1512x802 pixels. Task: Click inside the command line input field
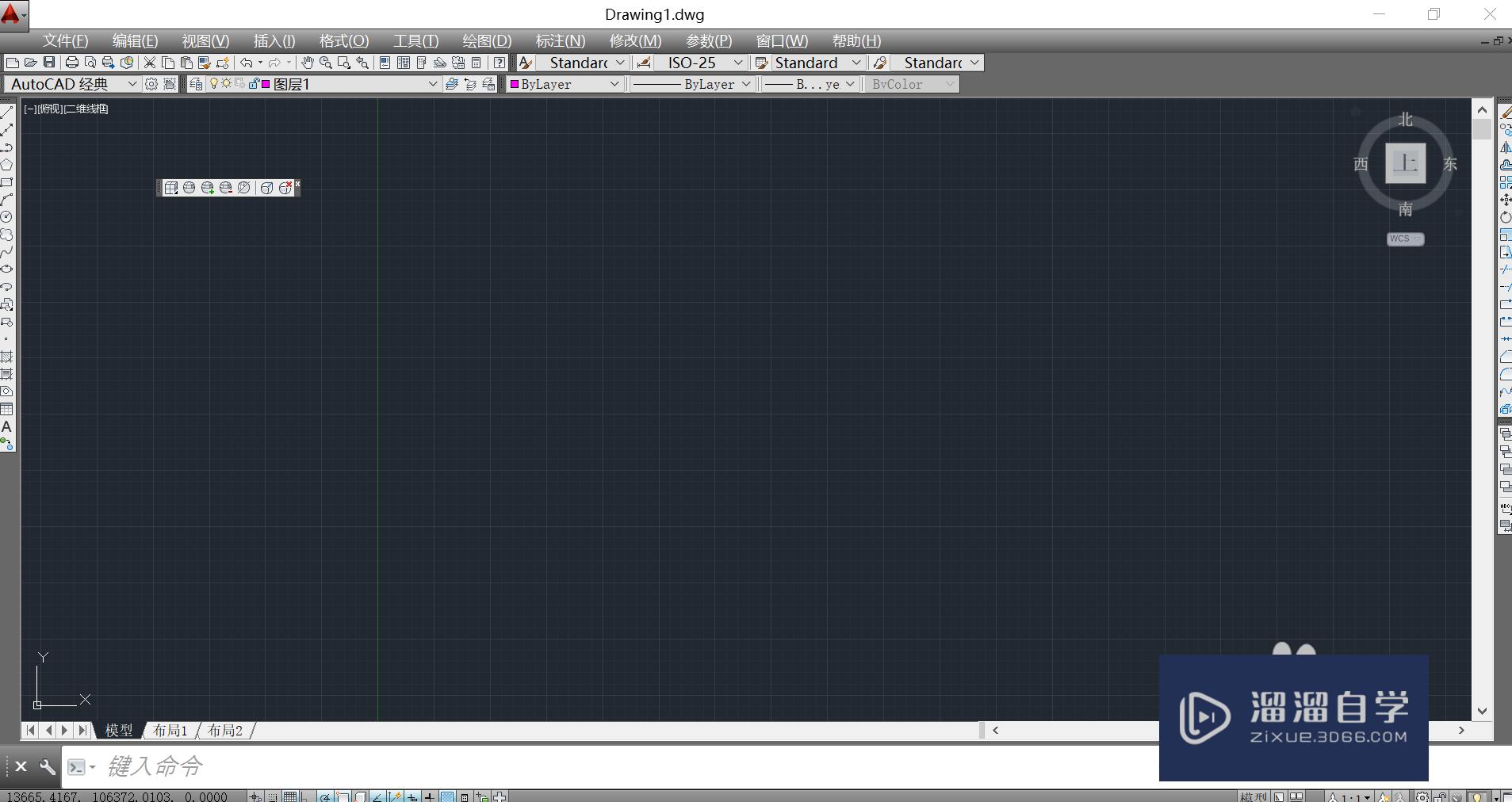[317, 766]
